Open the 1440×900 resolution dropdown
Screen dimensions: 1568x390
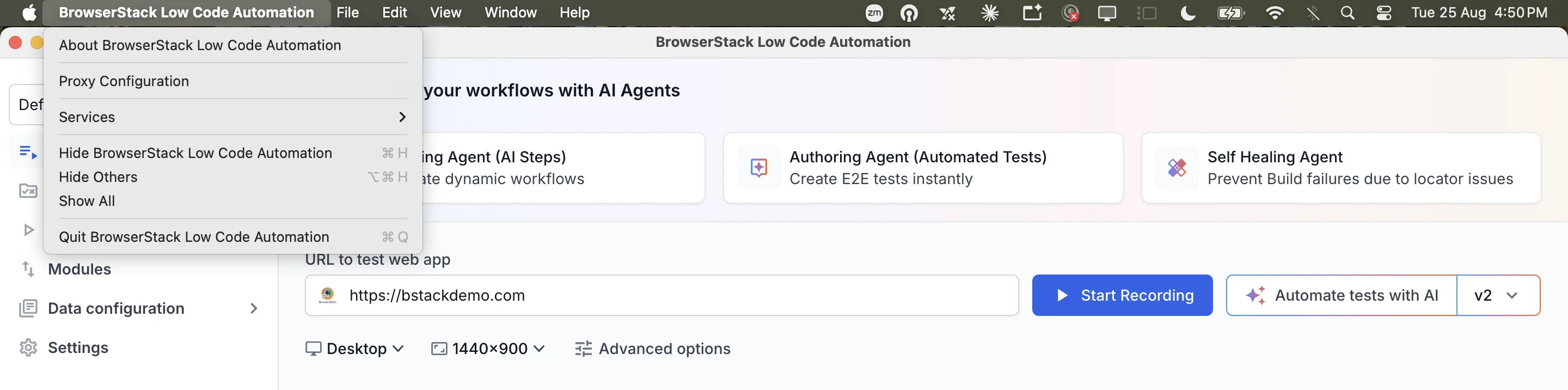coord(488,349)
